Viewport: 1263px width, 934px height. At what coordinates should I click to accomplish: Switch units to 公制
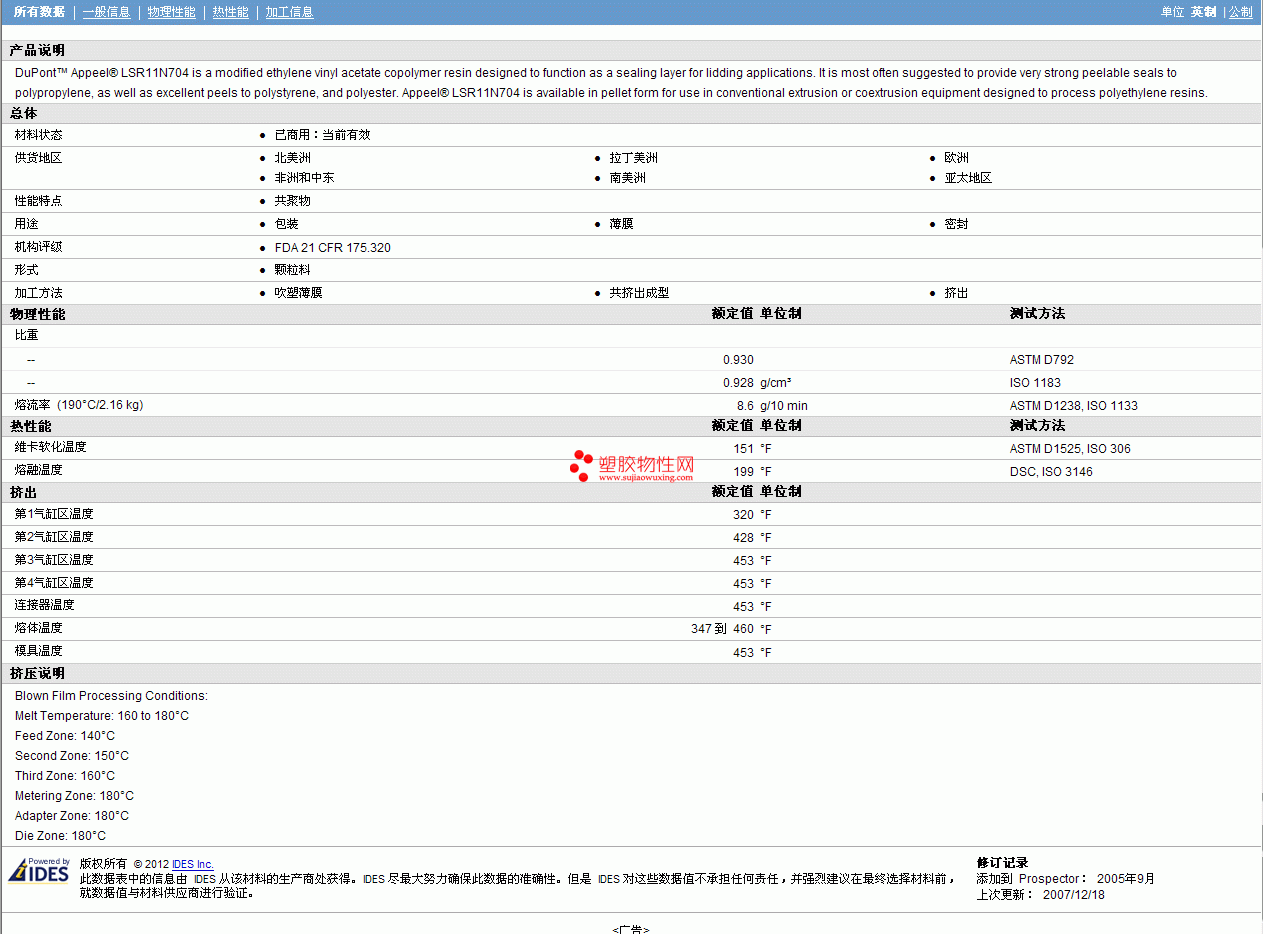tap(1240, 12)
